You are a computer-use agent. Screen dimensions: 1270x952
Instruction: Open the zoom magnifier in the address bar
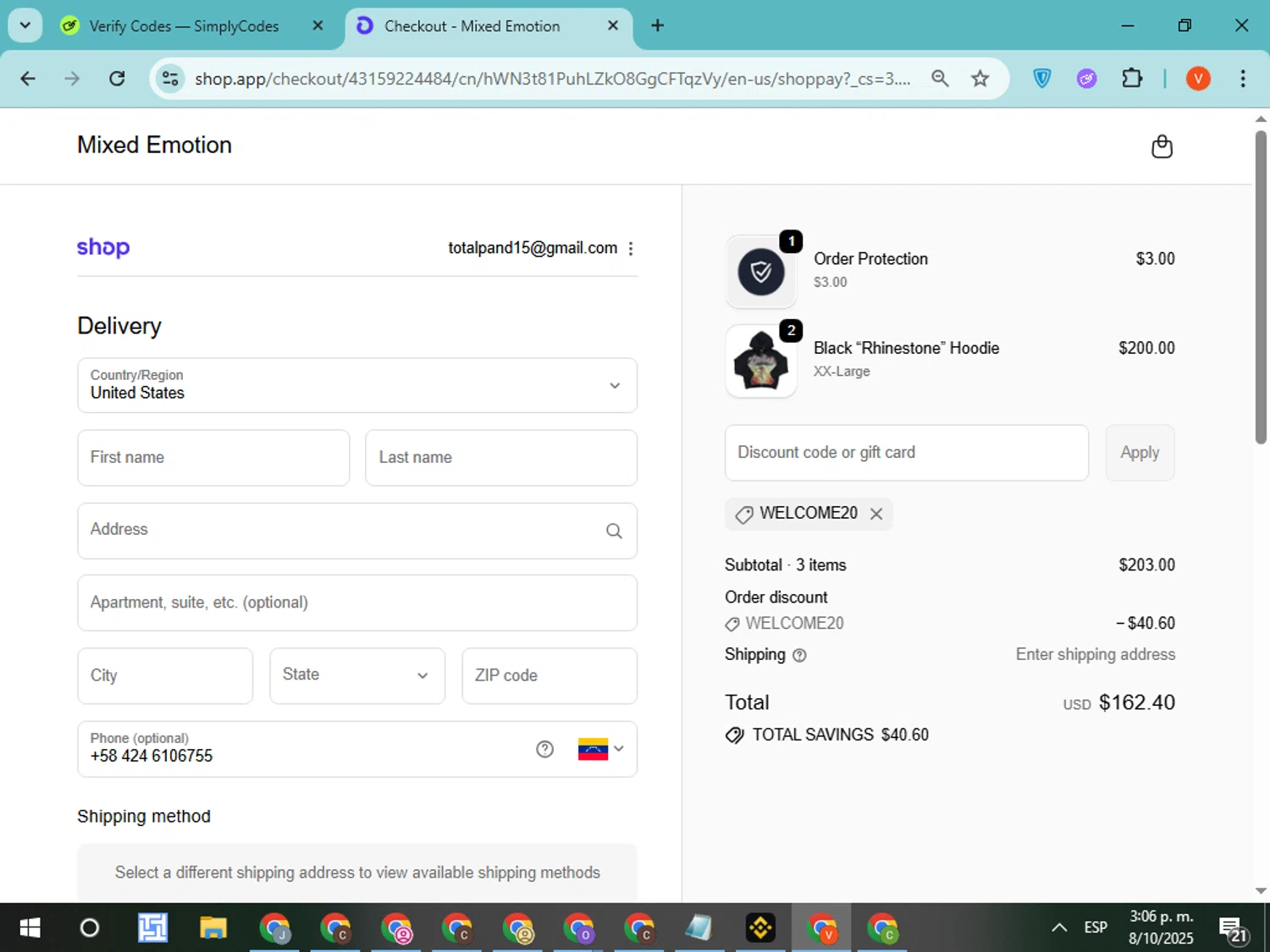940,79
